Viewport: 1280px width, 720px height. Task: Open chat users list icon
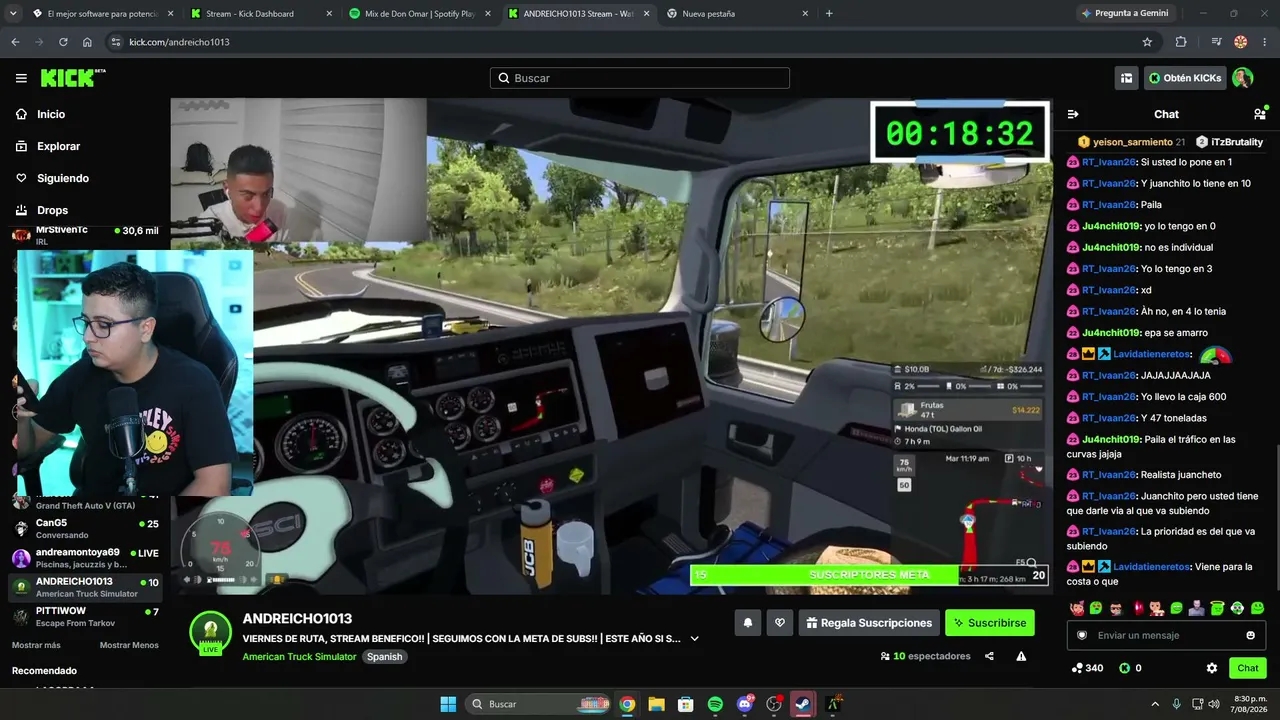click(1260, 114)
